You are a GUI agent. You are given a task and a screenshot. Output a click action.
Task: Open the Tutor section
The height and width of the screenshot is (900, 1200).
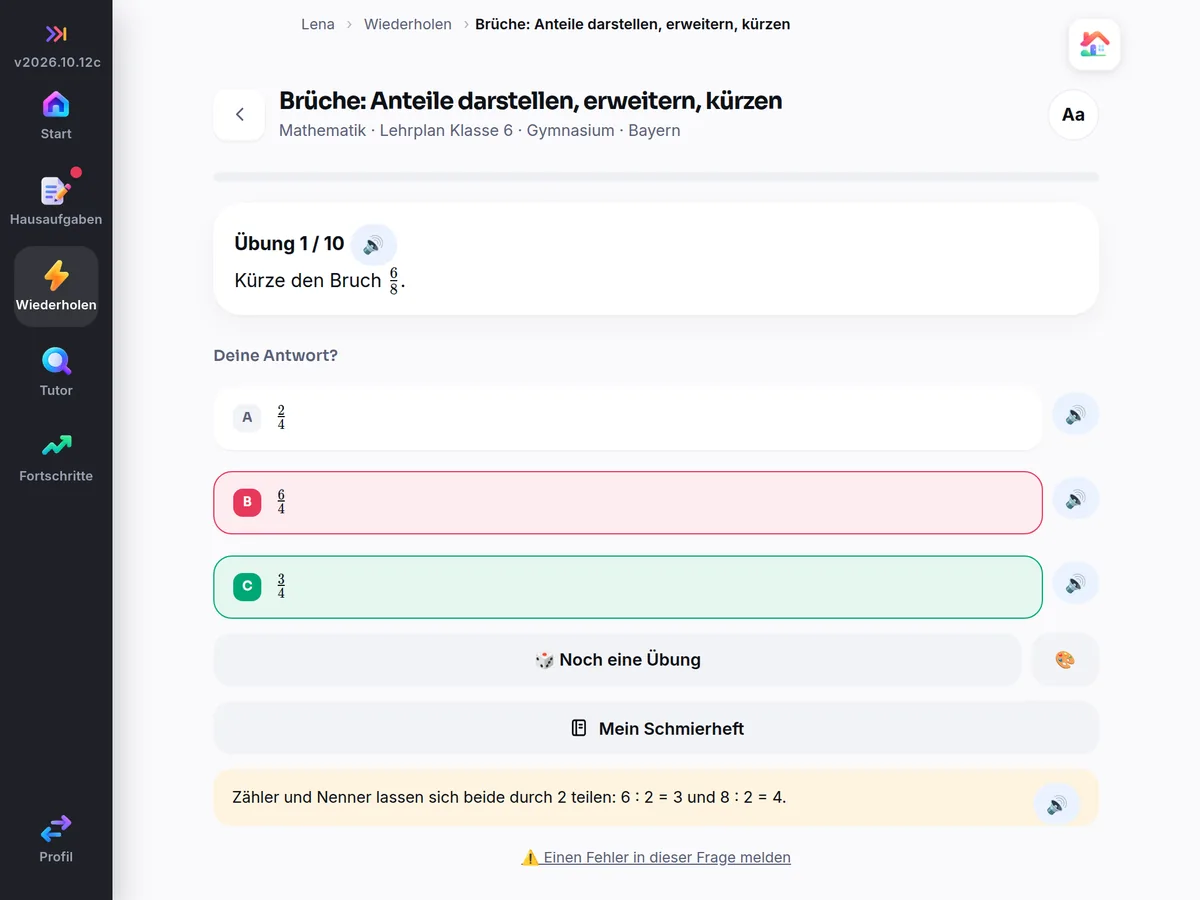point(56,373)
